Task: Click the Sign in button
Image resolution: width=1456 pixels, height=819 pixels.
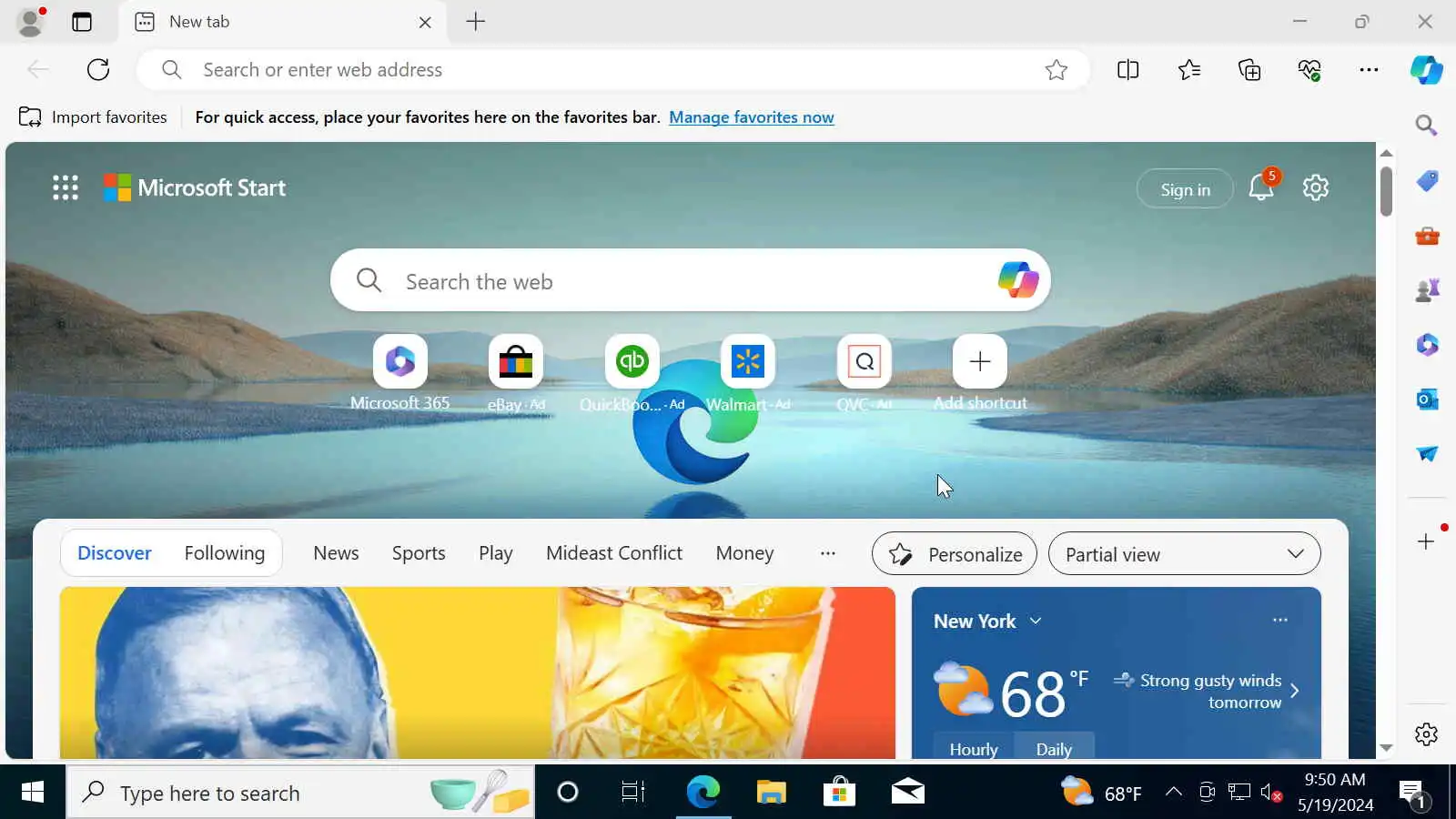Action: pyautogui.click(x=1185, y=189)
